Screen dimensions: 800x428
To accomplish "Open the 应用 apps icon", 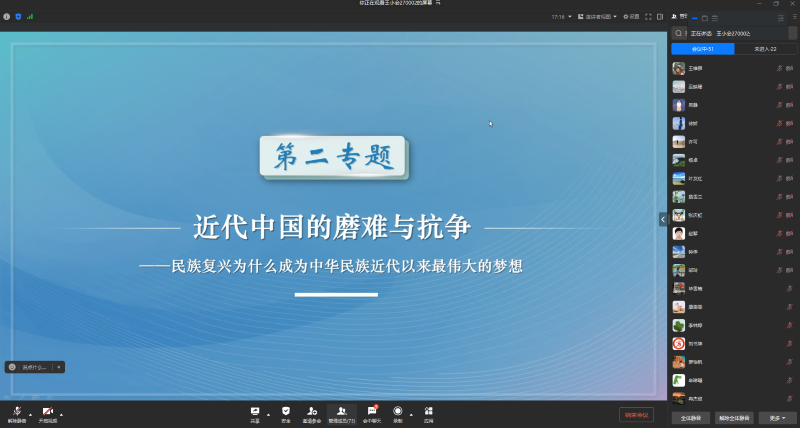I will pos(428,411).
